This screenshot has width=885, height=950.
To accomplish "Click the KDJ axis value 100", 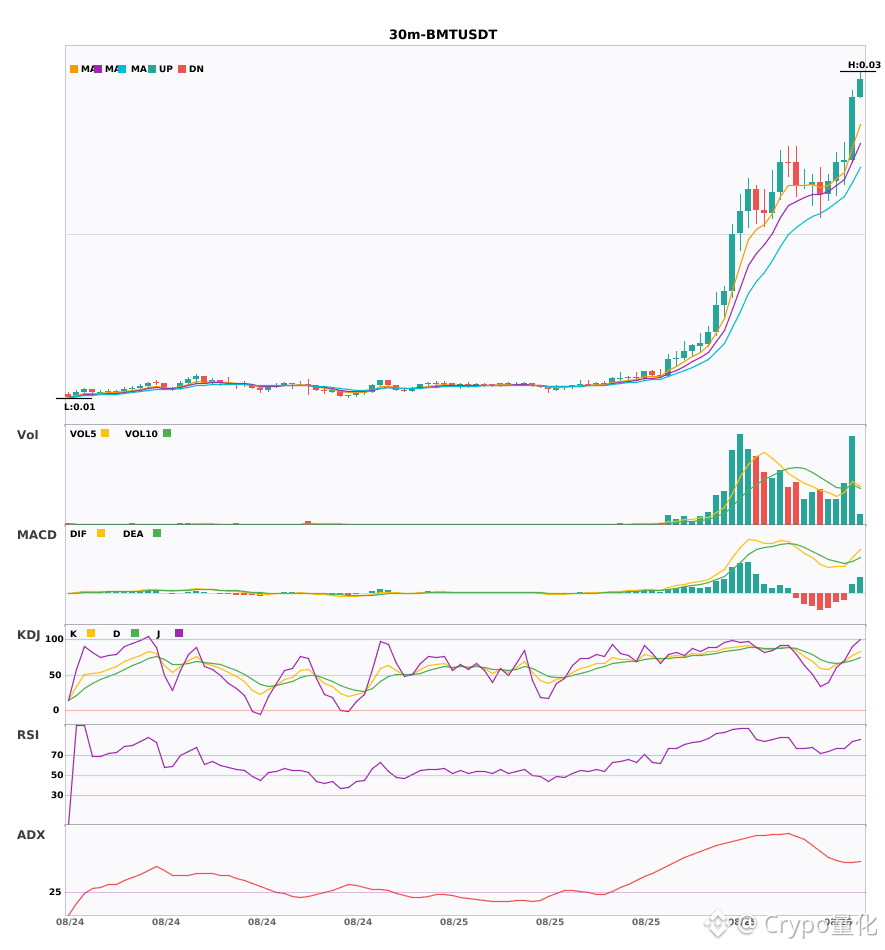I will click(55, 639).
